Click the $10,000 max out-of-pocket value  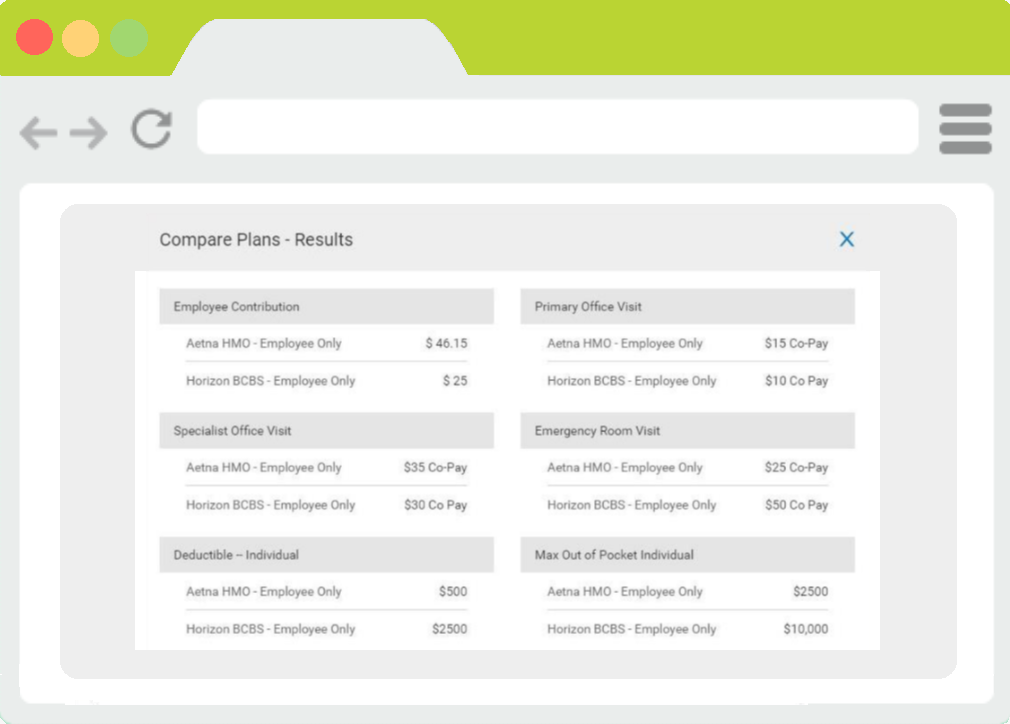point(806,629)
